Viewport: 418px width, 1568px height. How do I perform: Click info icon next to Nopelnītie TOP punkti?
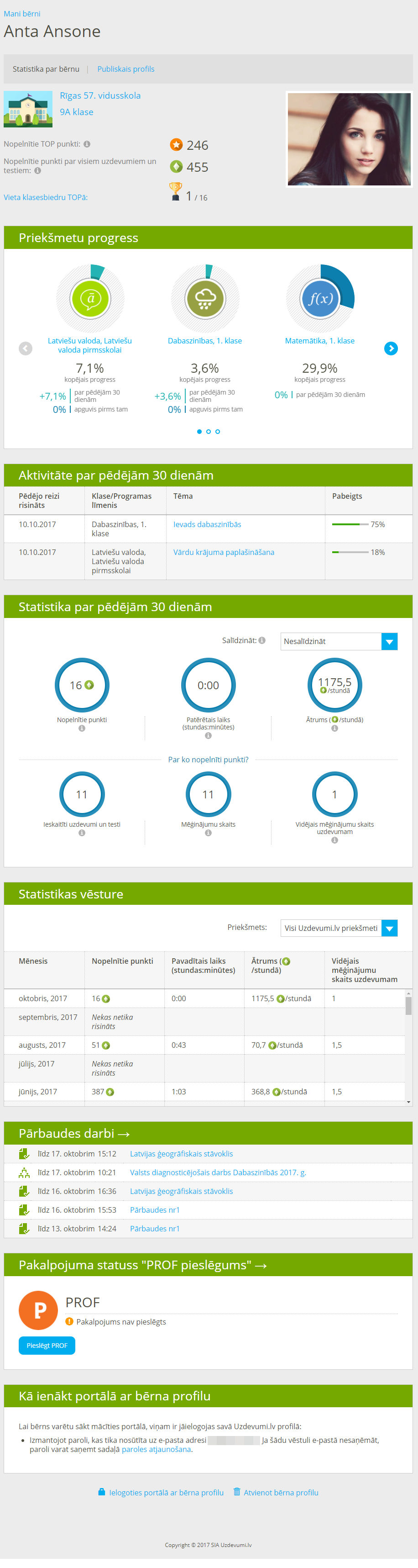coord(87,144)
